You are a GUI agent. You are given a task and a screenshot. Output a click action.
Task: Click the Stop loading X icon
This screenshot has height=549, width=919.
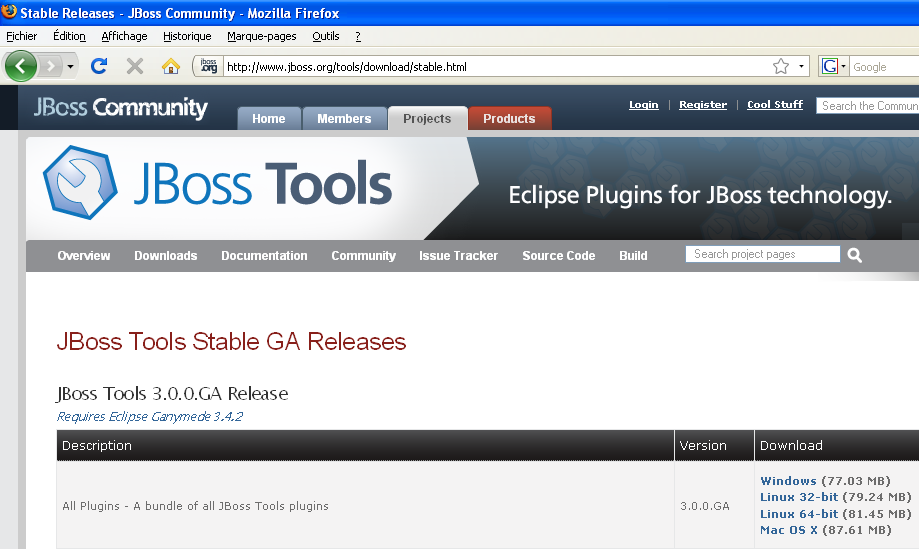135,67
